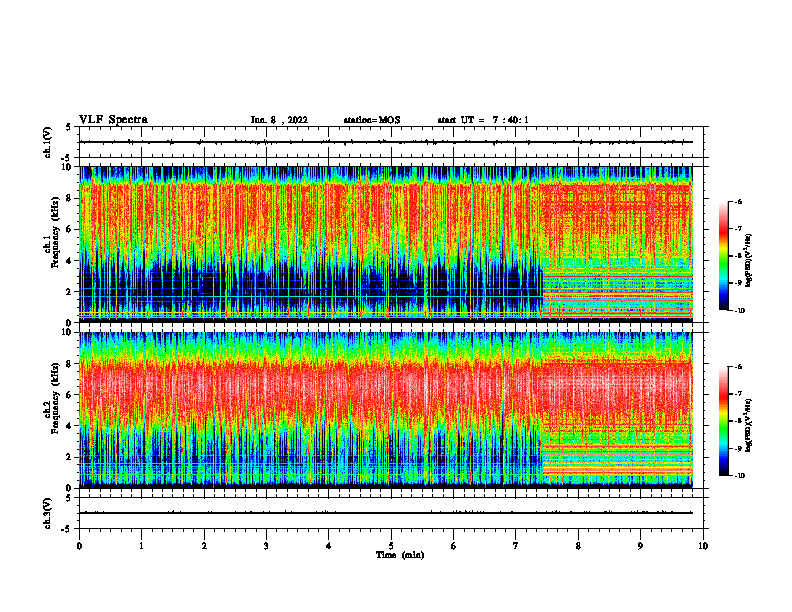The height and width of the screenshot is (612, 792).
Task: Click inside the ch.2 spectrogram panel
Action: click(x=386, y=410)
